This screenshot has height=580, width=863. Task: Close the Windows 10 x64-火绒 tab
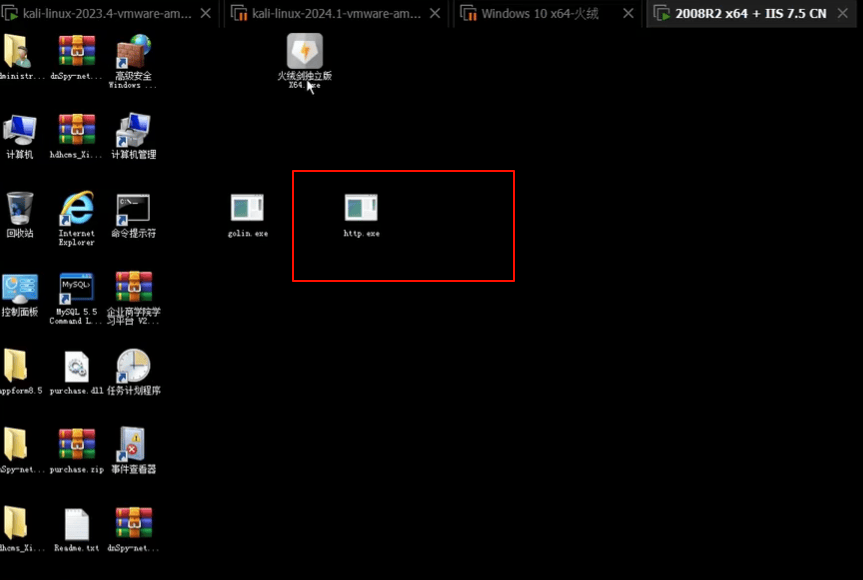(628, 13)
